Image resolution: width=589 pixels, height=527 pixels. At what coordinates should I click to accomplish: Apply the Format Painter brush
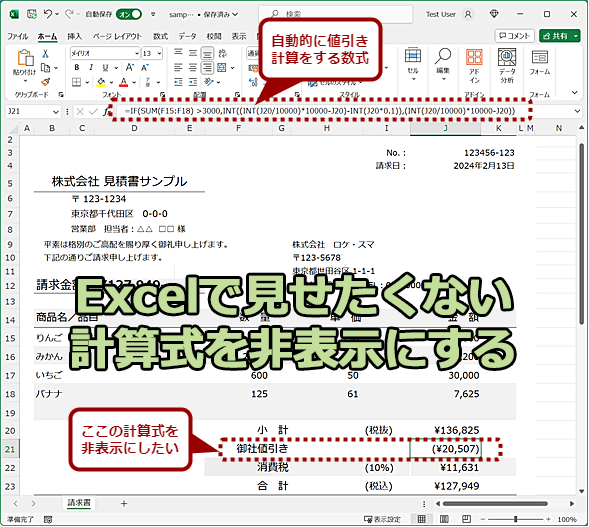(x=45, y=82)
